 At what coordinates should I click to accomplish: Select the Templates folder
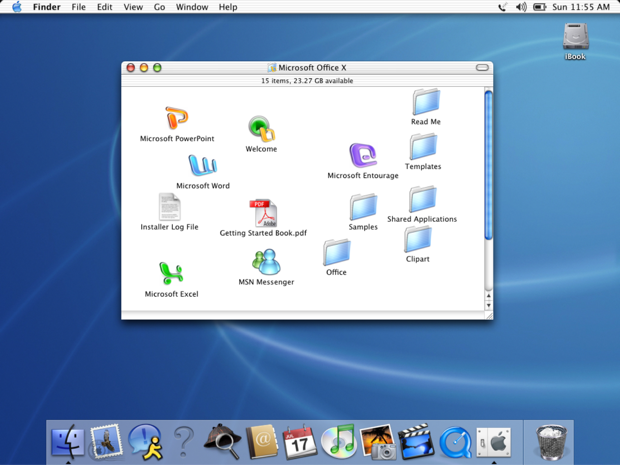pyautogui.click(x=423, y=146)
